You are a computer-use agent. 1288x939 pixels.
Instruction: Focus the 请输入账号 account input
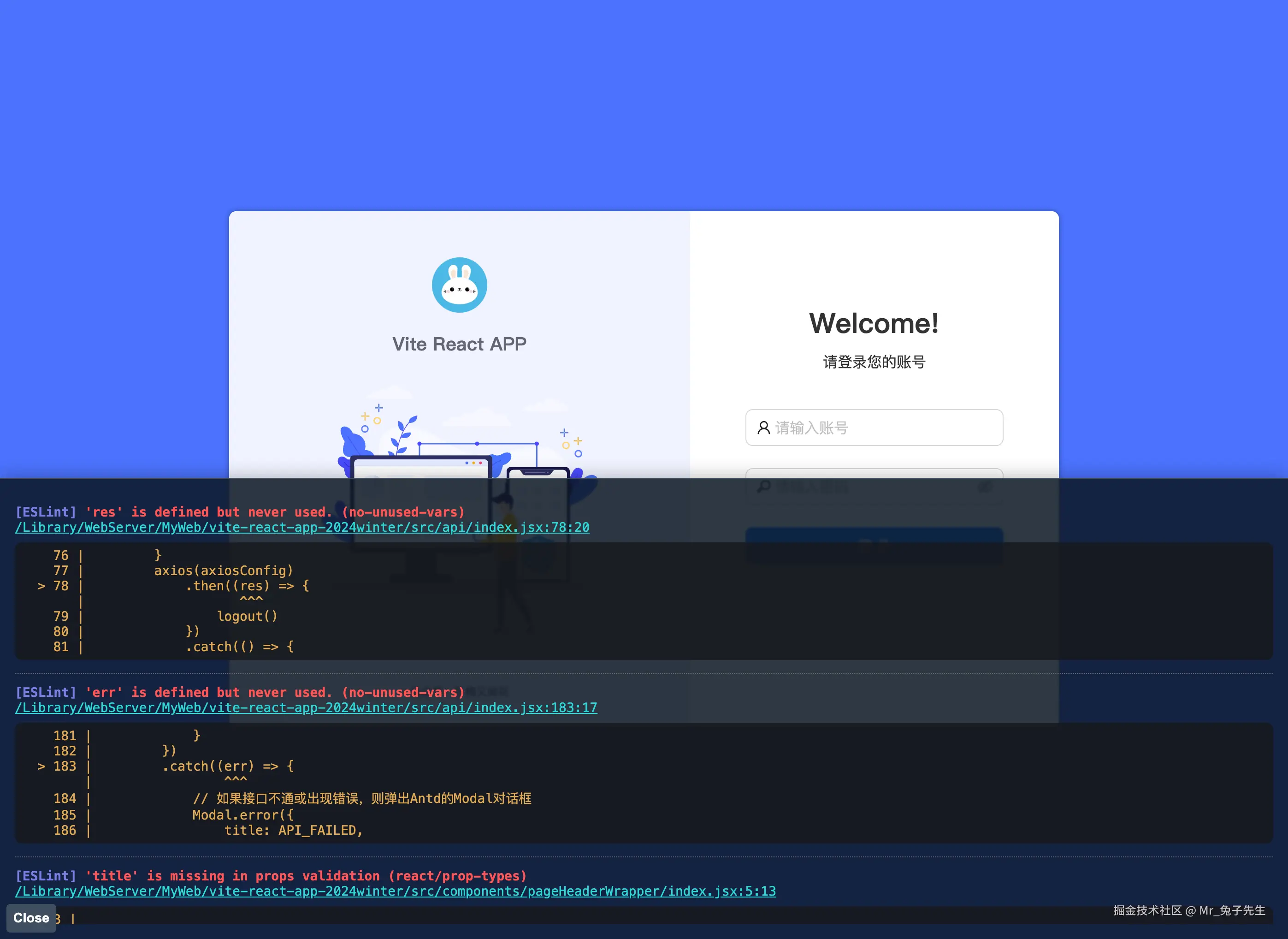[886, 428]
